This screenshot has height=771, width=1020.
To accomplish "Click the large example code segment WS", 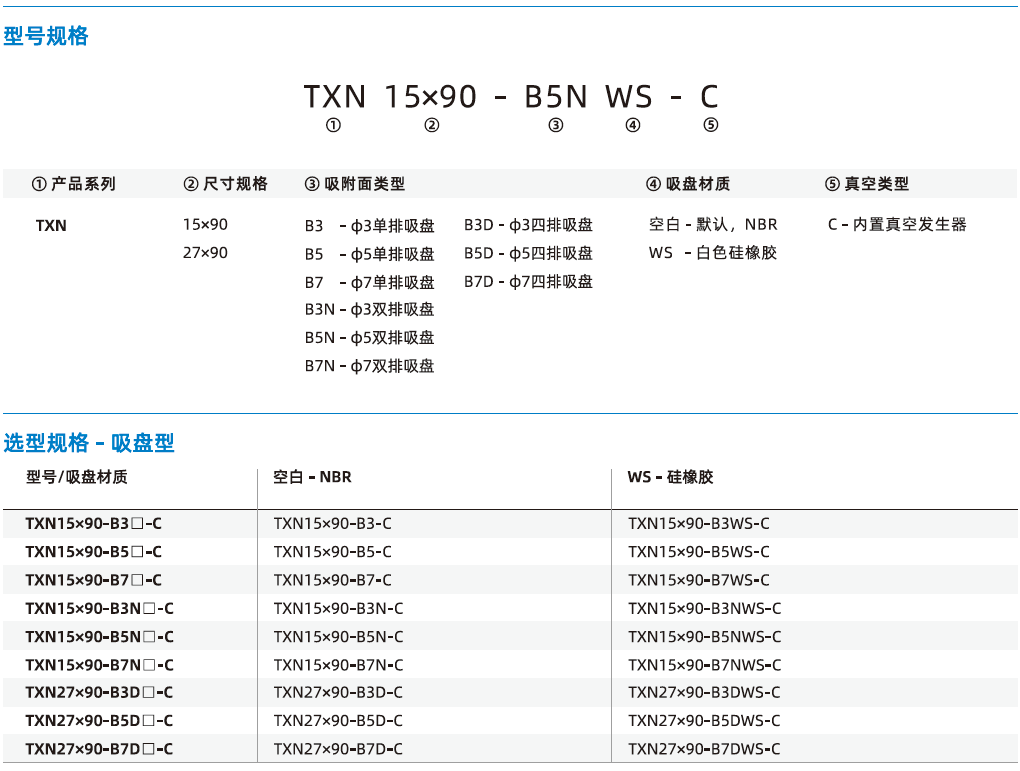I will [x=628, y=97].
